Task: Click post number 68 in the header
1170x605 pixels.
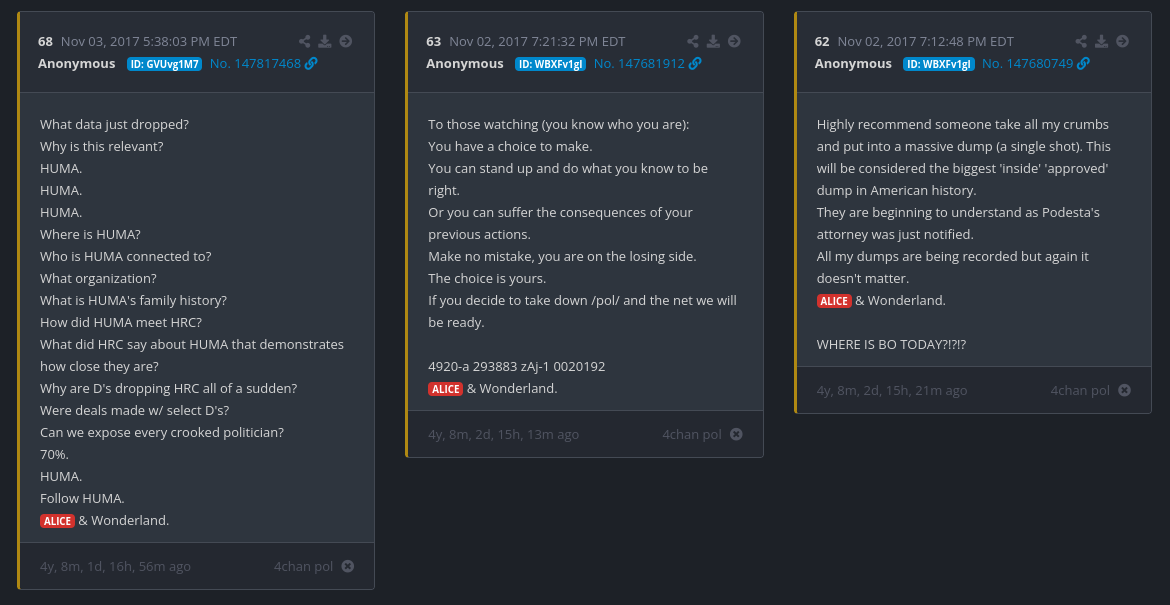Action: coord(46,41)
